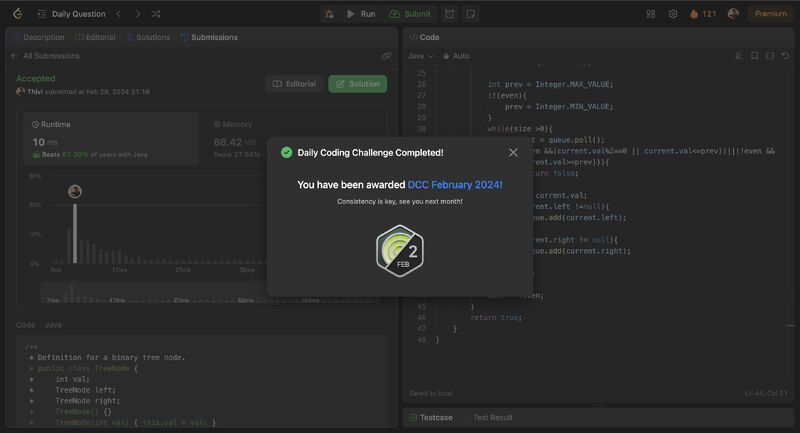Viewport: 800px width, 433px height.
Task: Open the timer alarm clock icon
Action: click(449, 14)
